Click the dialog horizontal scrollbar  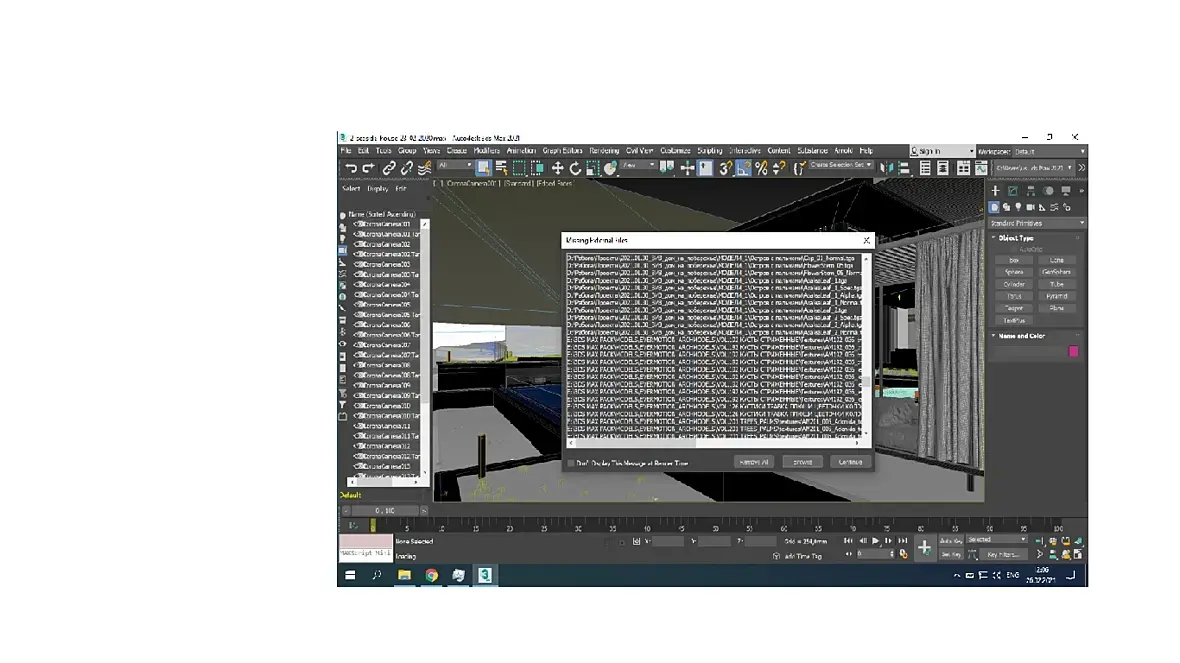(712, 443)
